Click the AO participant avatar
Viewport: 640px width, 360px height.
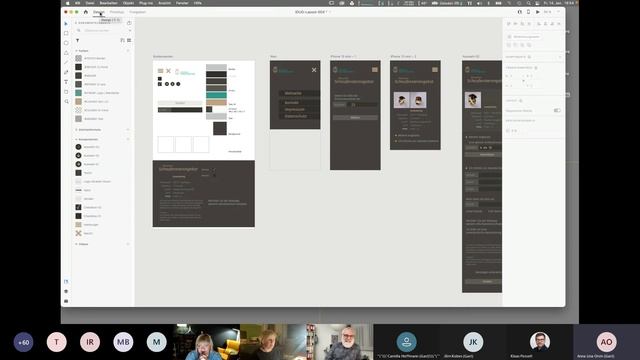pos(606,342)
